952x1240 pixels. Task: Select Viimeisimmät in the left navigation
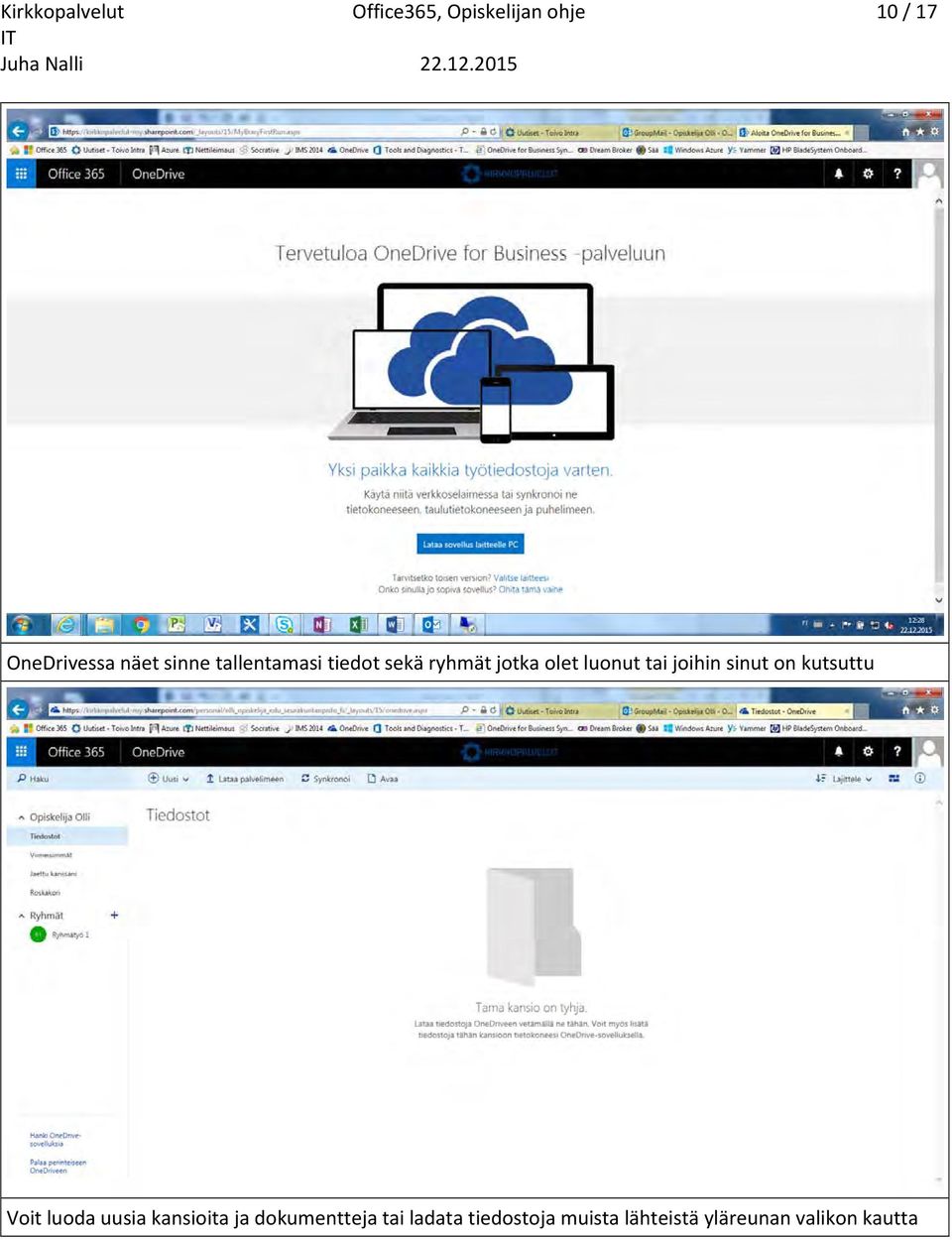coord(51,855)
